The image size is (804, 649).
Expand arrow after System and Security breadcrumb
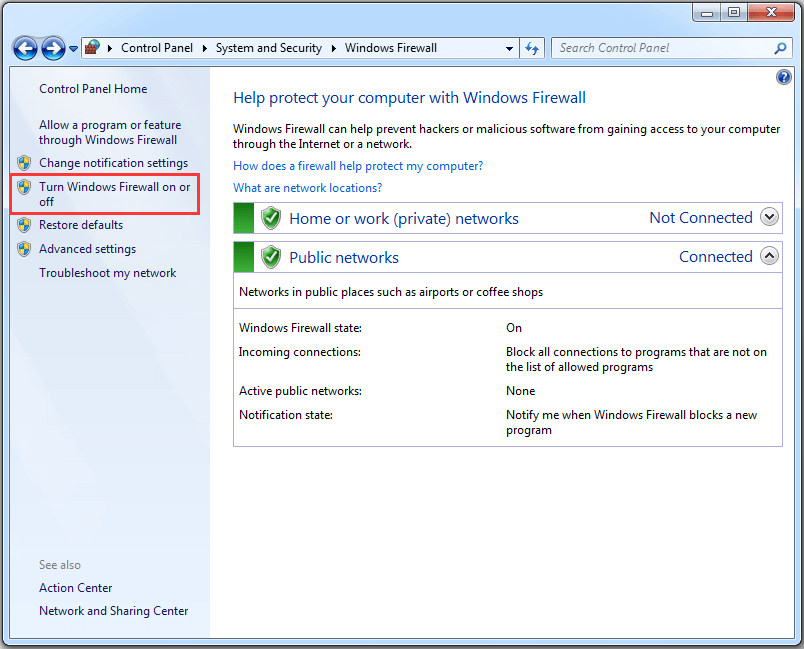click(334, 48)
